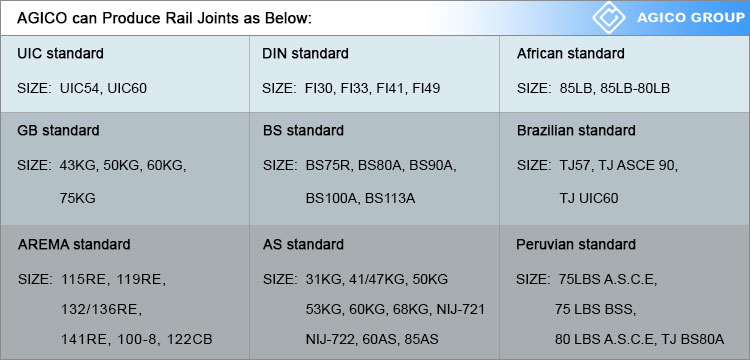This screenshot has width=750, height=360.
Task: Click the TJ UIC60 size entry
Action: pos(589,198)
